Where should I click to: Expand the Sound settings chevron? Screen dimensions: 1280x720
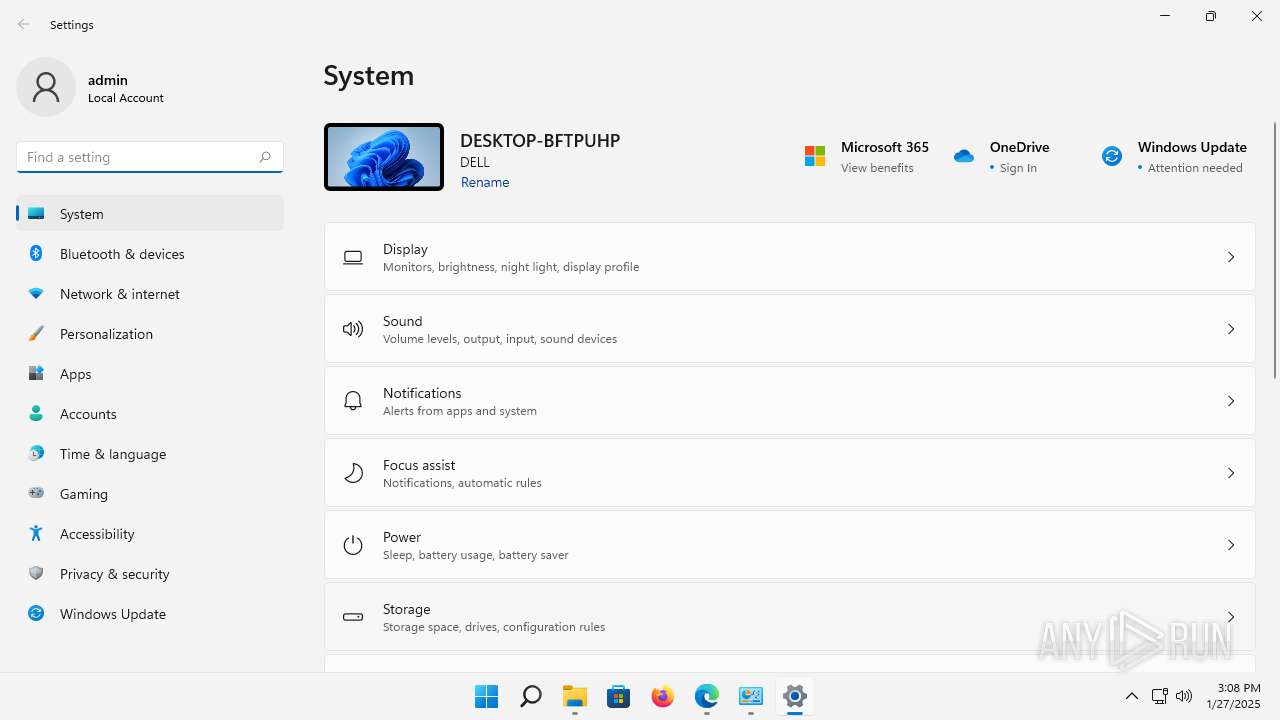point(1231,329)
